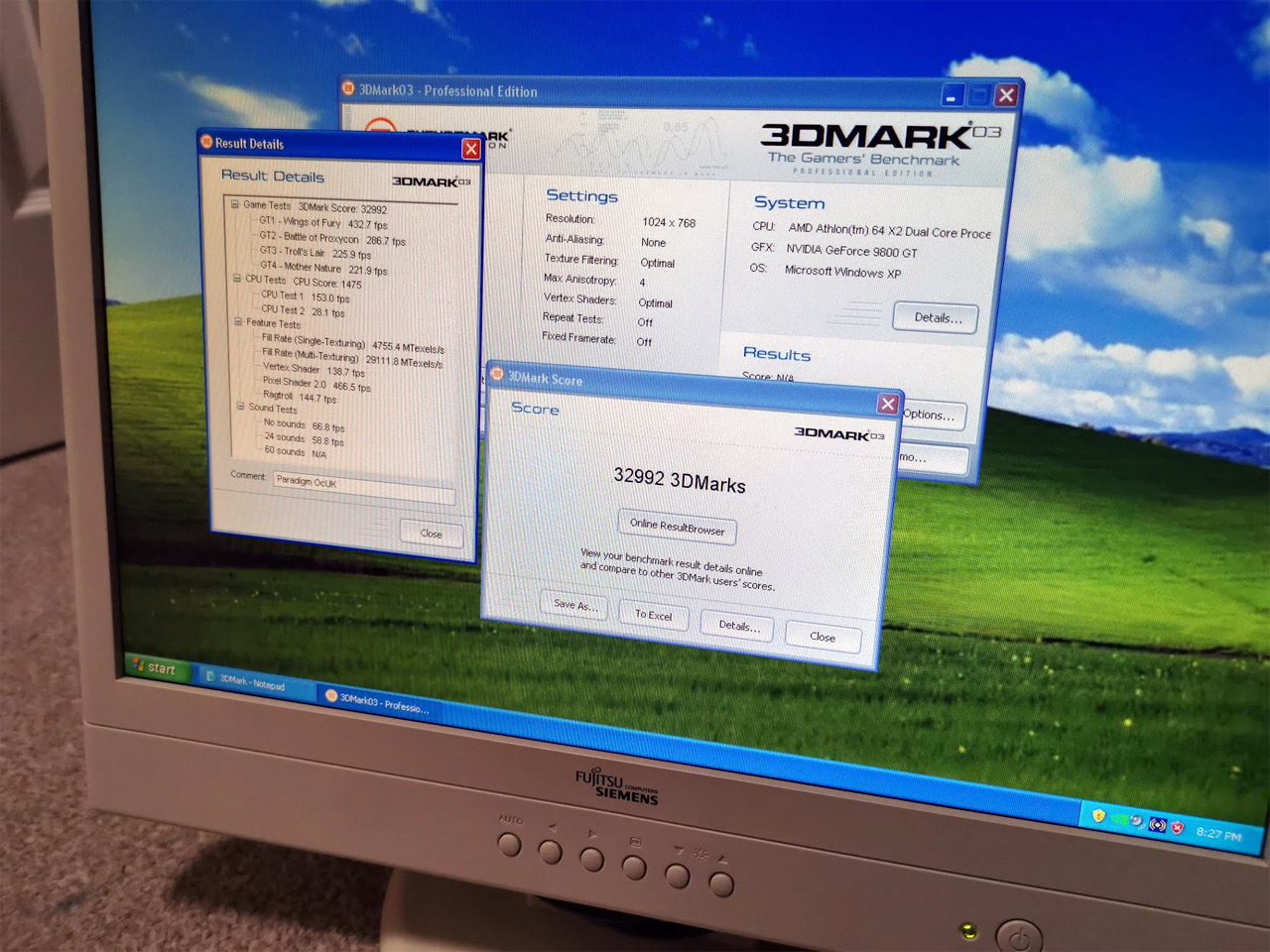This screenshot has width=1270, height=952.
Task: Export results with the To Excel button
Action: coord(654,615)
